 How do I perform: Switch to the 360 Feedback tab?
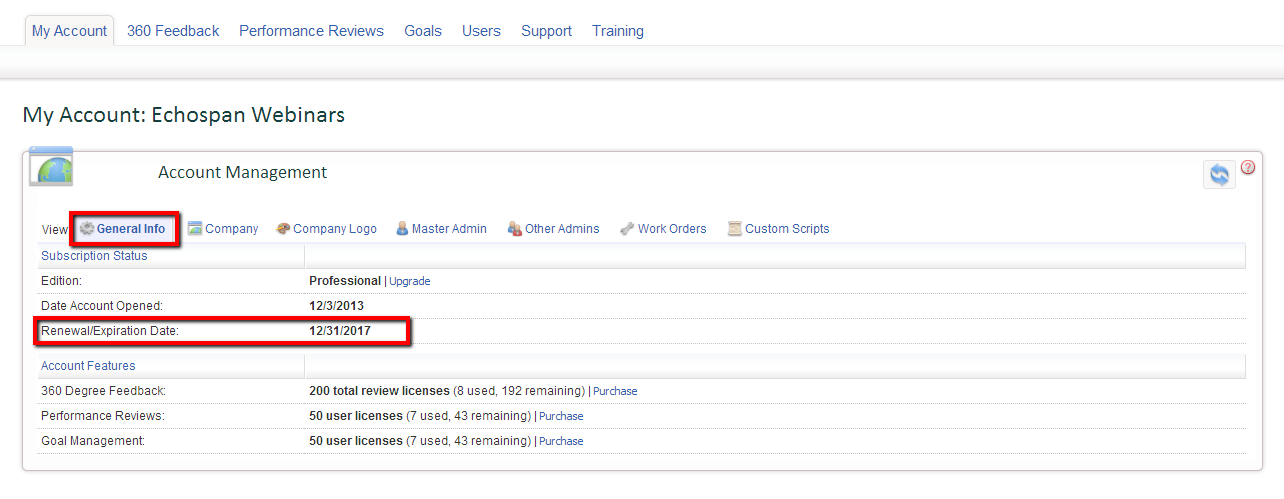pyautogui.click(x=173, y=31)
